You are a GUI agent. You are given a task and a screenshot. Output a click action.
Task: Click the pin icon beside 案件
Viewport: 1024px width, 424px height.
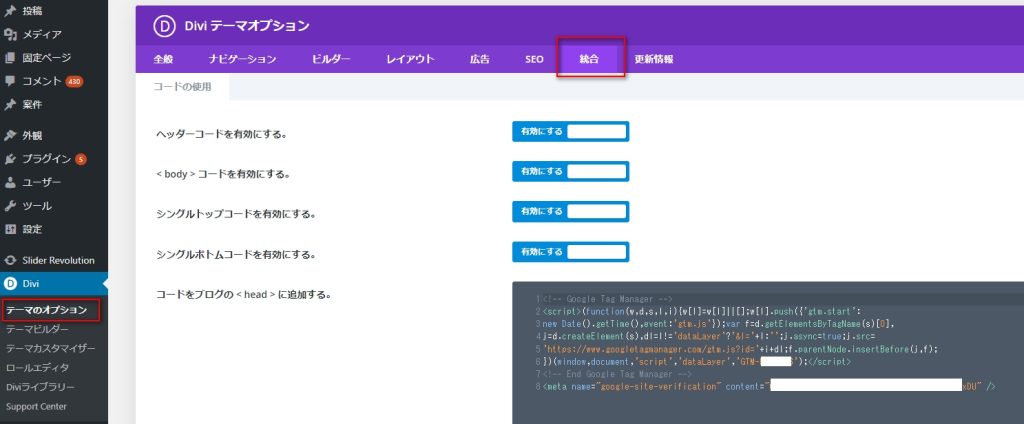(10, 105)
